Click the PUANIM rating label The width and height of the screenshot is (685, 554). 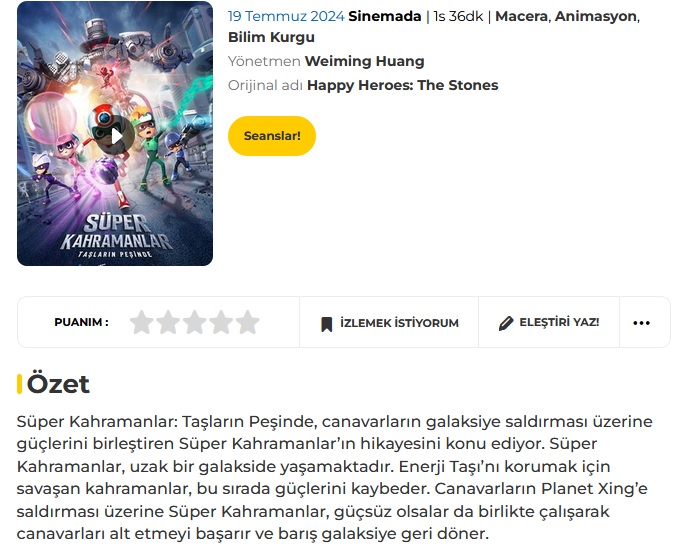(81, 322)
